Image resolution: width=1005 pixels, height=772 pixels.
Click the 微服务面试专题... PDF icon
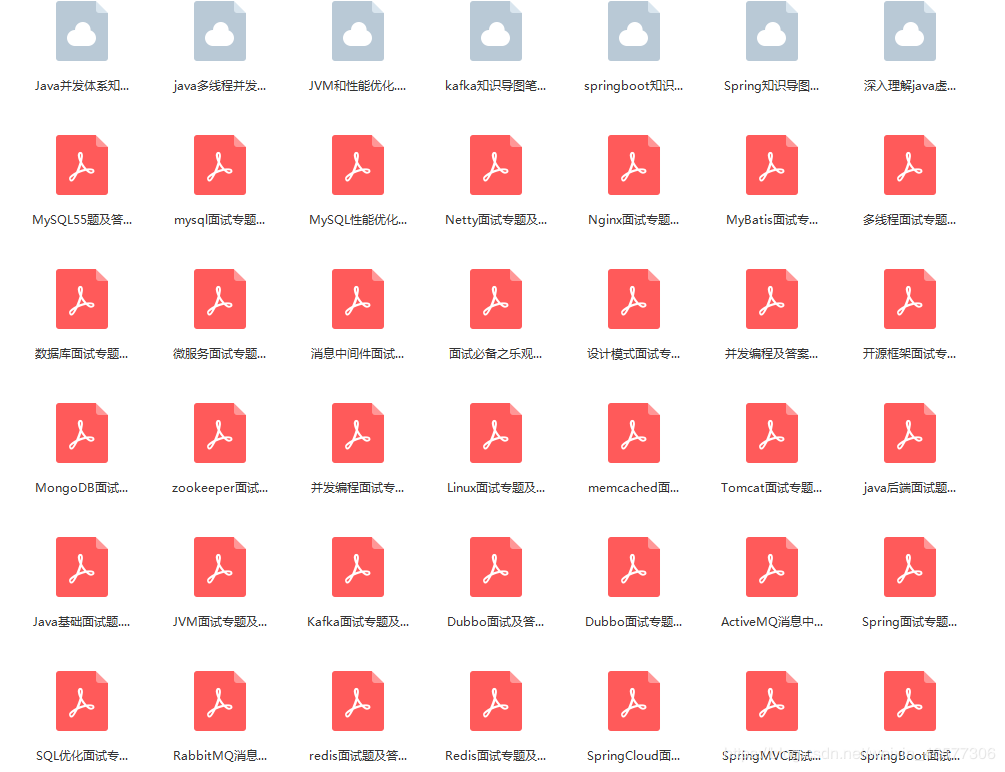[220, 299]
